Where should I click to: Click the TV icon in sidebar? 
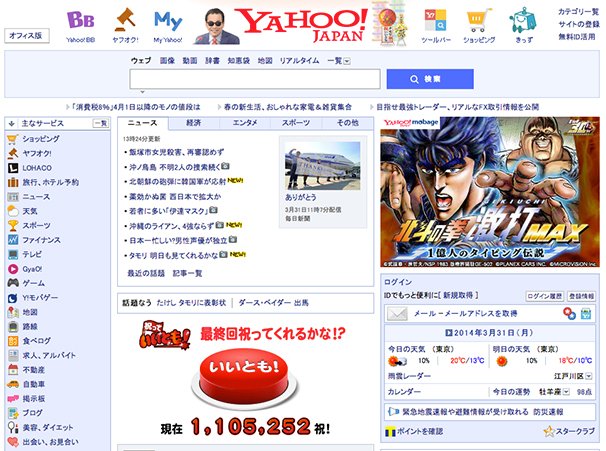(x=13, y=254)
